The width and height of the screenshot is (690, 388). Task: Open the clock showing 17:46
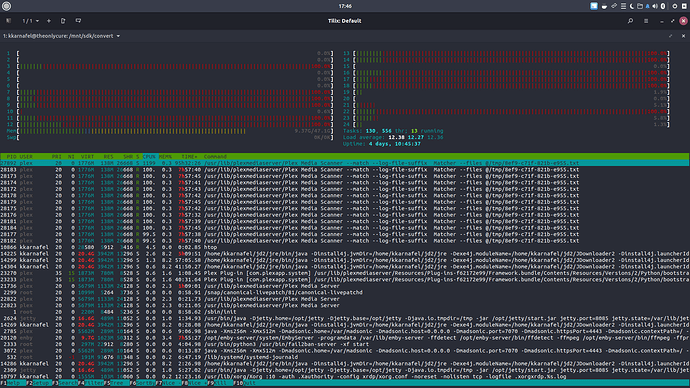[345, 6]
